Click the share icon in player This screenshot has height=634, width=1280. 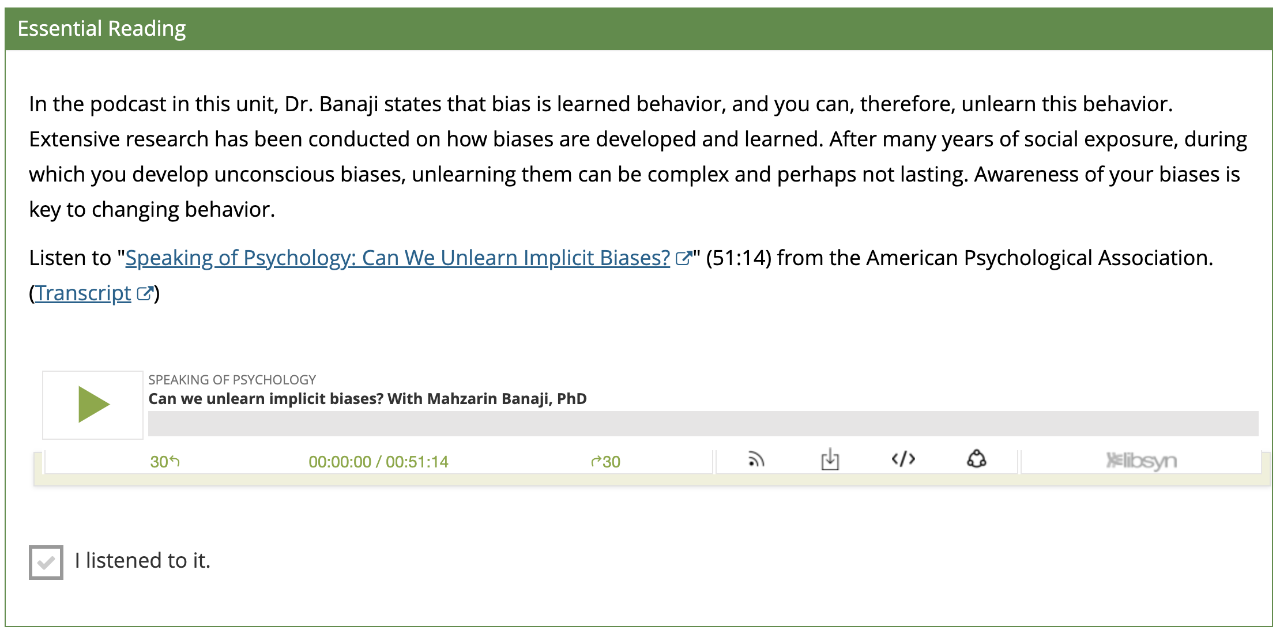[x=977, y=459]
